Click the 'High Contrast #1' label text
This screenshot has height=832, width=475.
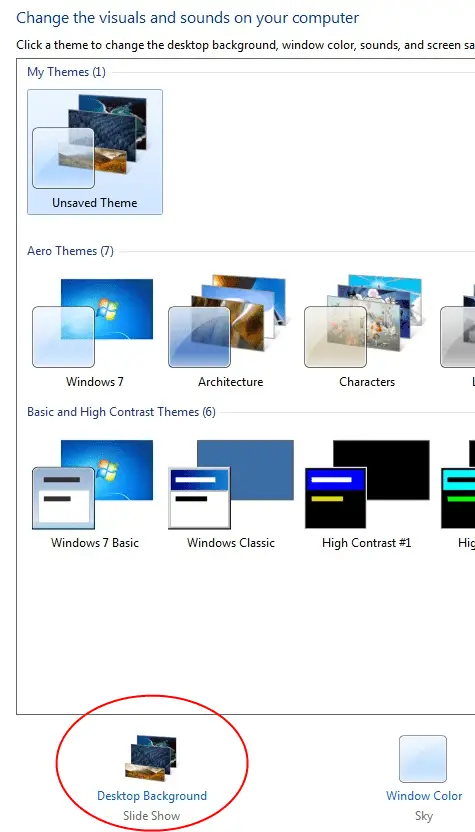pos(367,543)
